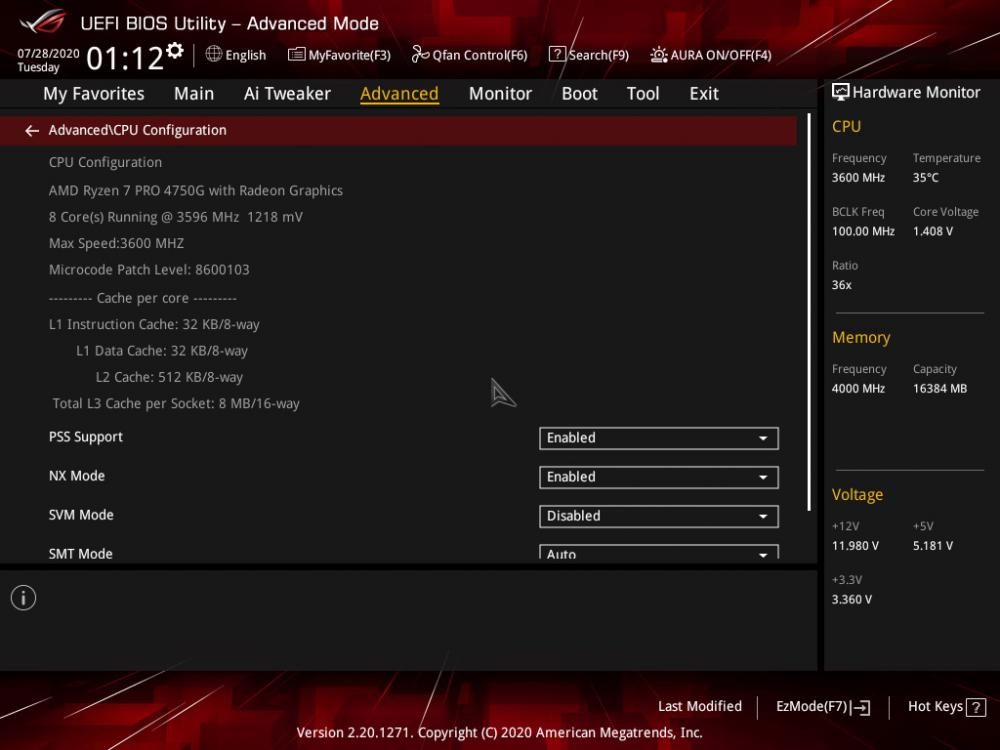1000x750 pixels.
Task: Click Total L3 Cache per Socket line
Action: (176, 404)
